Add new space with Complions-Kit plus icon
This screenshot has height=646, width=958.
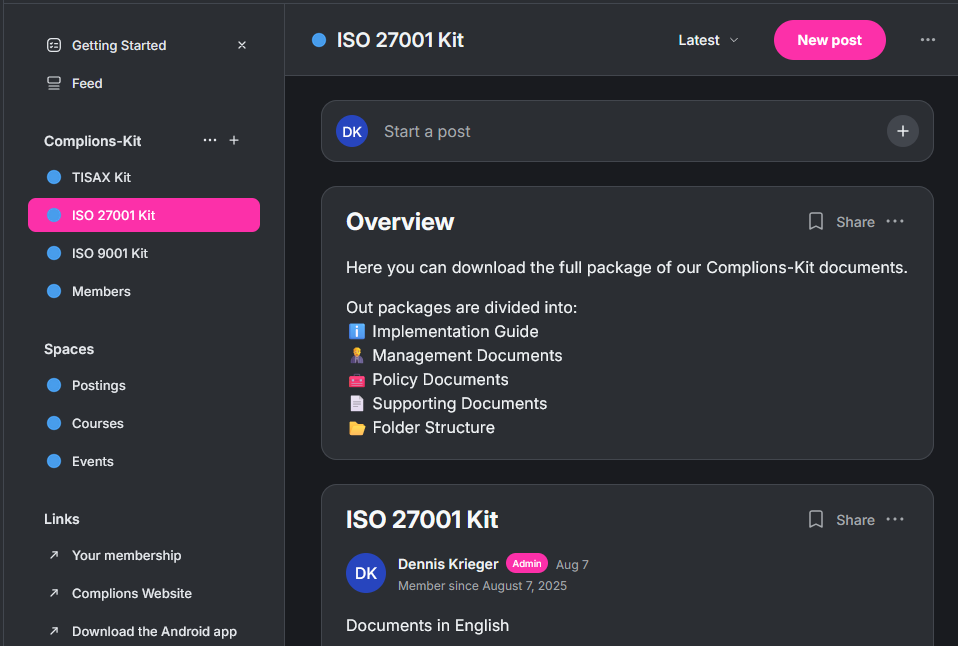point(234,141)
